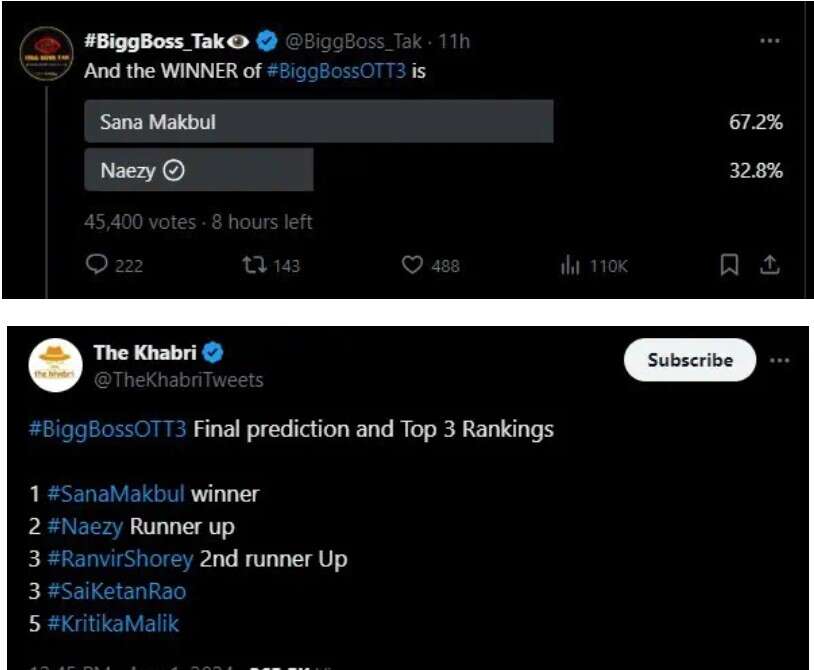Select the Naezy poll option

point(199,171)
